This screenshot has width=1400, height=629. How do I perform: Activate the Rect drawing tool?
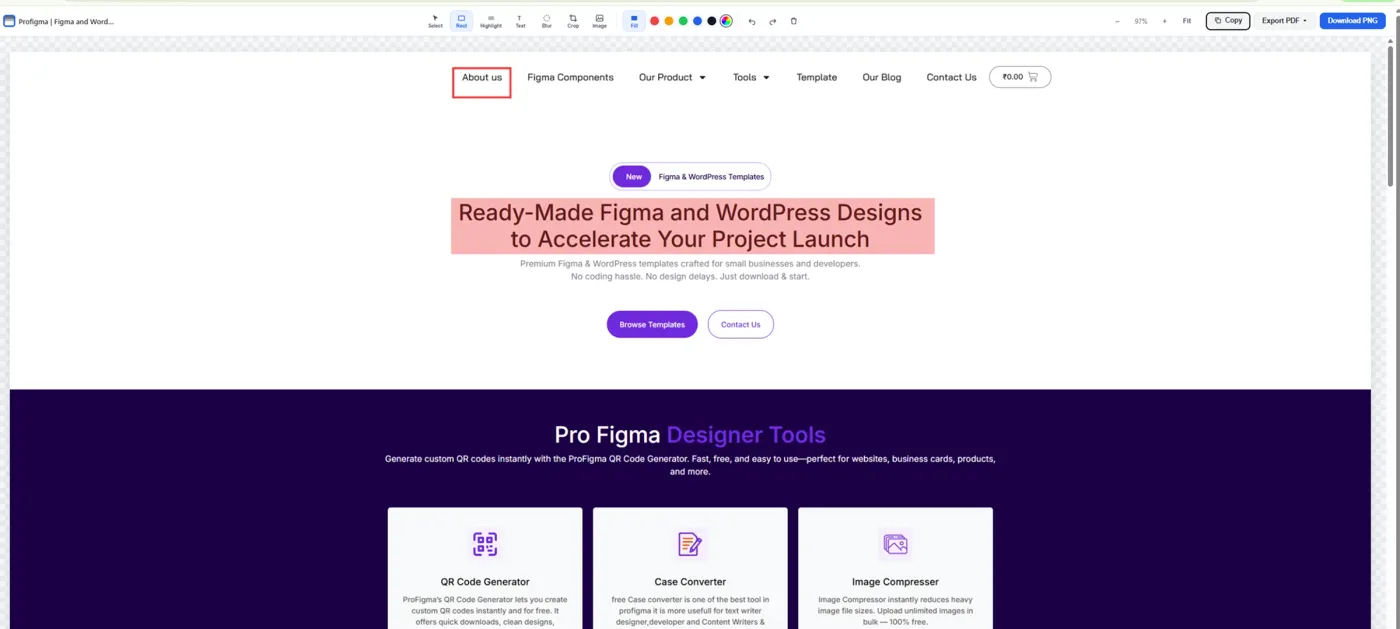coord(461,20)
